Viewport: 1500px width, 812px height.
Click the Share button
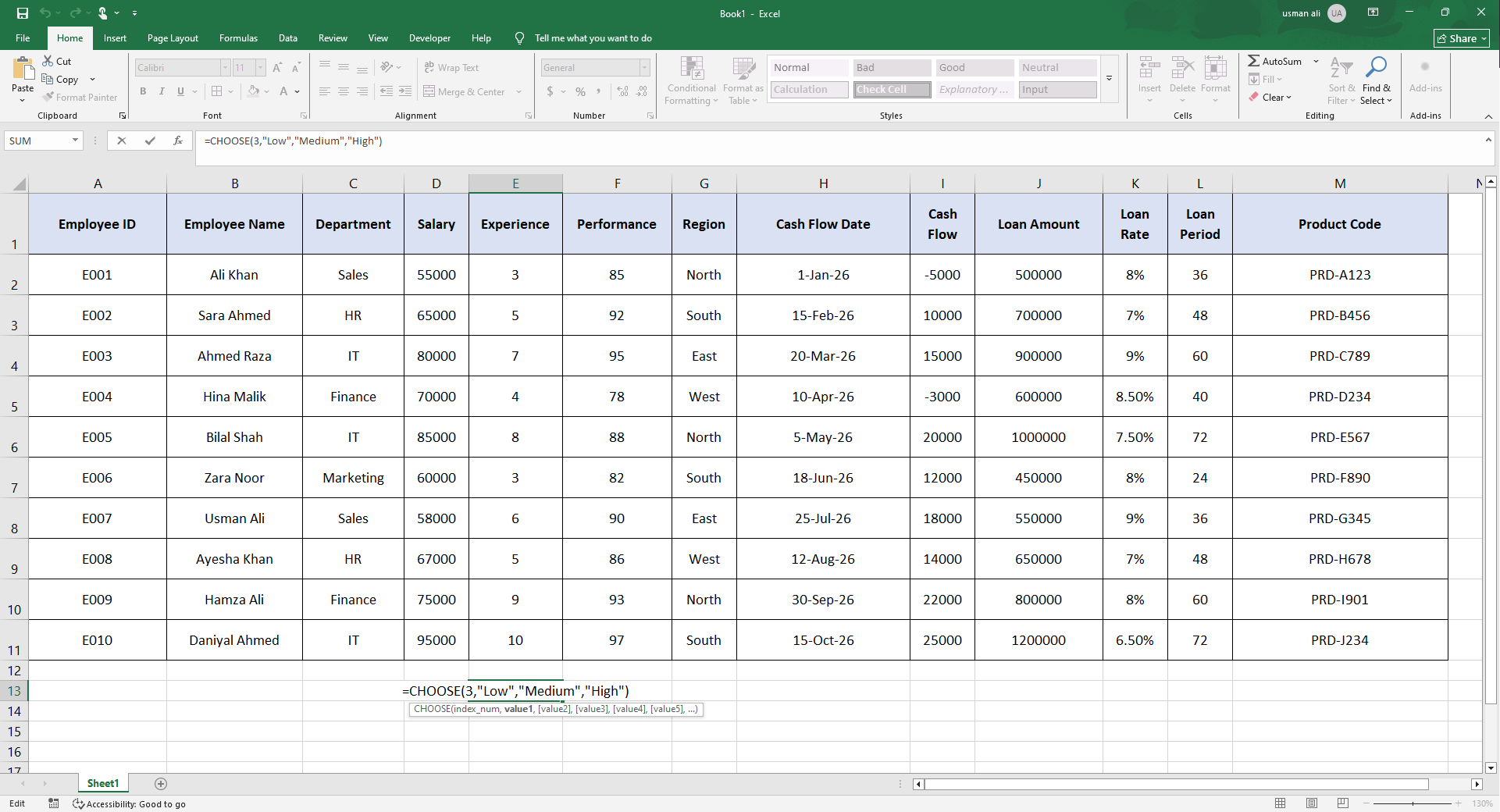click(1462, 38)
